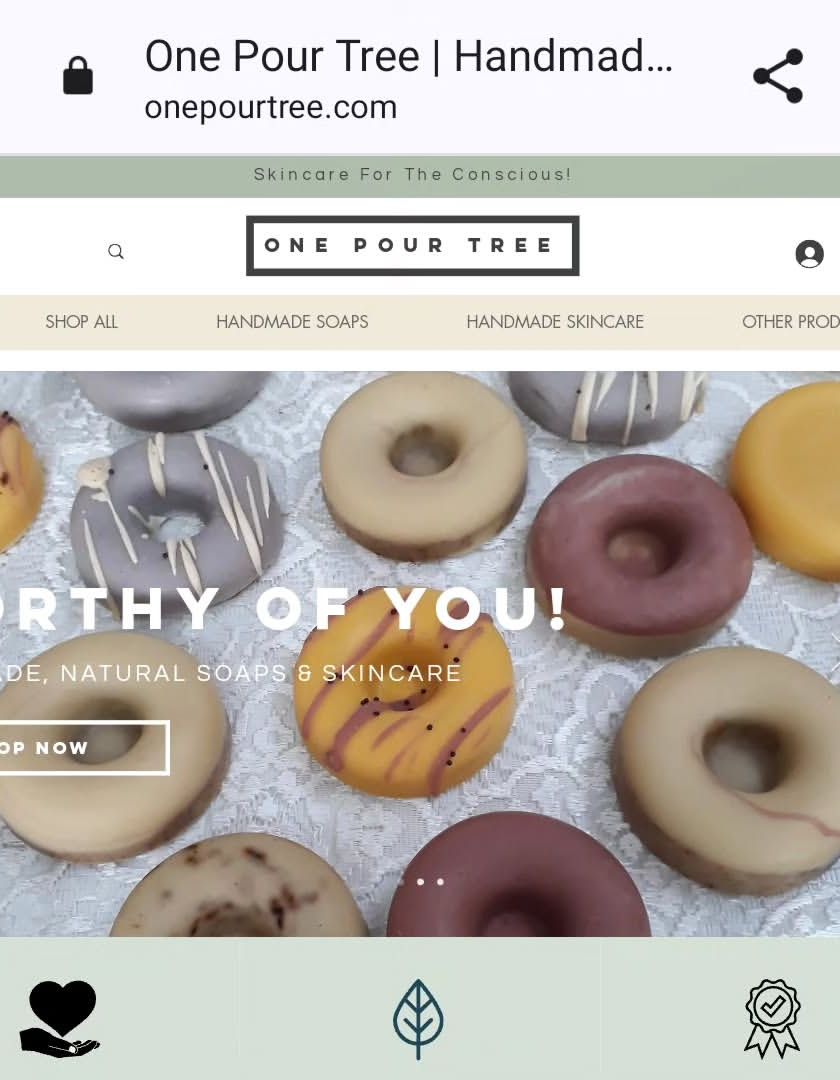The height and width of the screenshot is (1080, 840).
Task: Tap the onepourtree.com address text
Action: point(271,107)
